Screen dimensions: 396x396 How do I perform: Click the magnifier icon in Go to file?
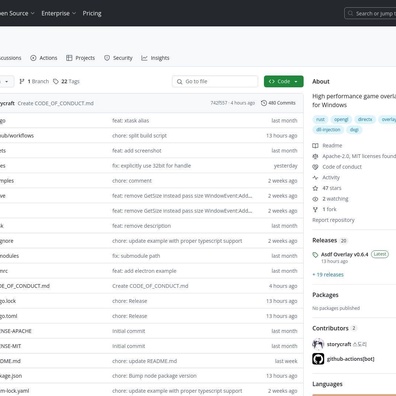pyautogui.click(x=179, y=81)
